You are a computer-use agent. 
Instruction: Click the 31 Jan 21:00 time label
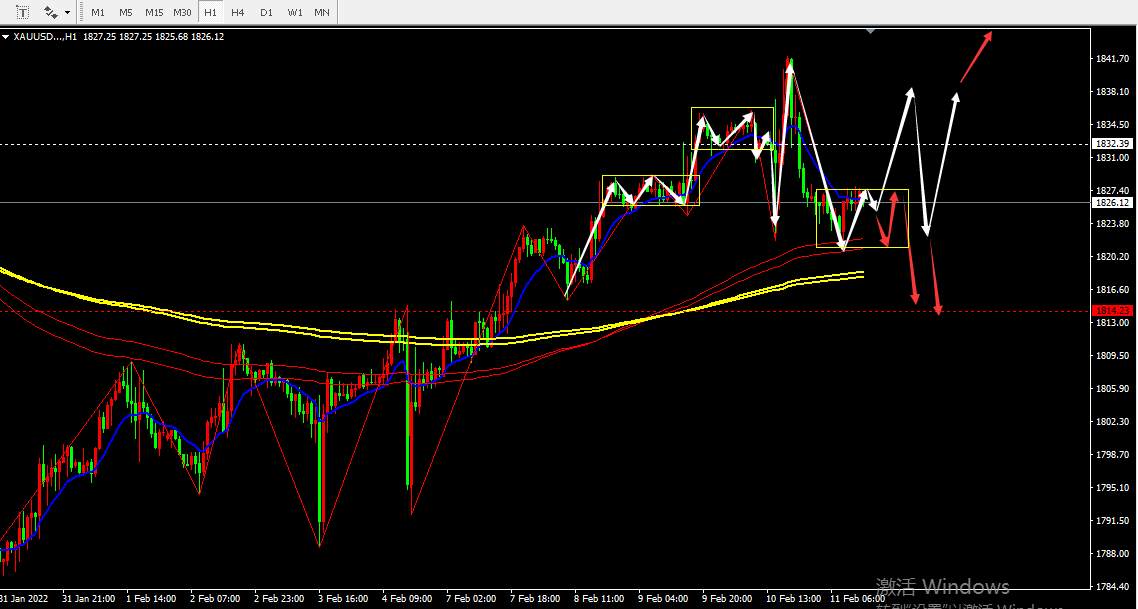click(x=88, y=599)
